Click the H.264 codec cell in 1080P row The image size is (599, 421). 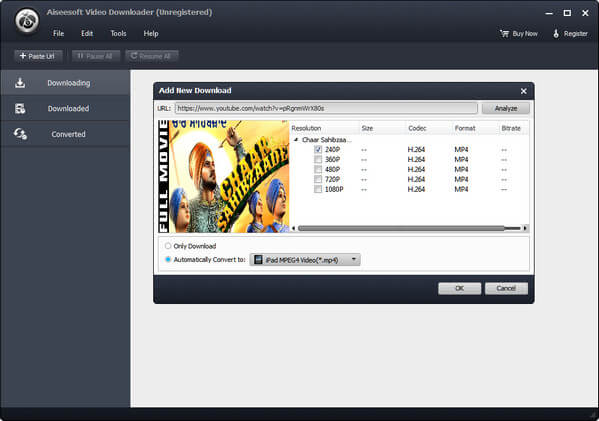(x=416, y=189)
